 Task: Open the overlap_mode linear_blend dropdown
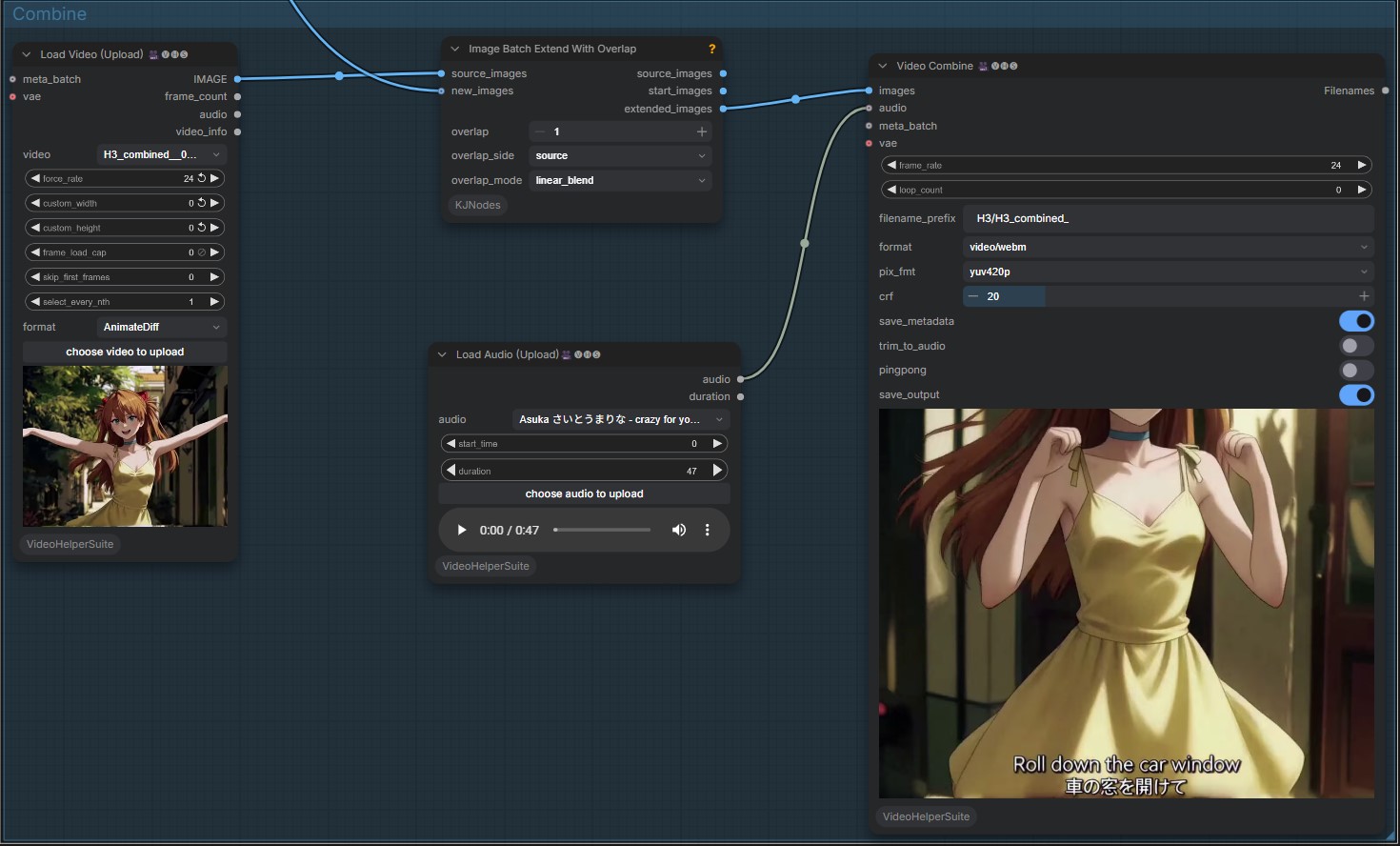click(x=620, y=180)
